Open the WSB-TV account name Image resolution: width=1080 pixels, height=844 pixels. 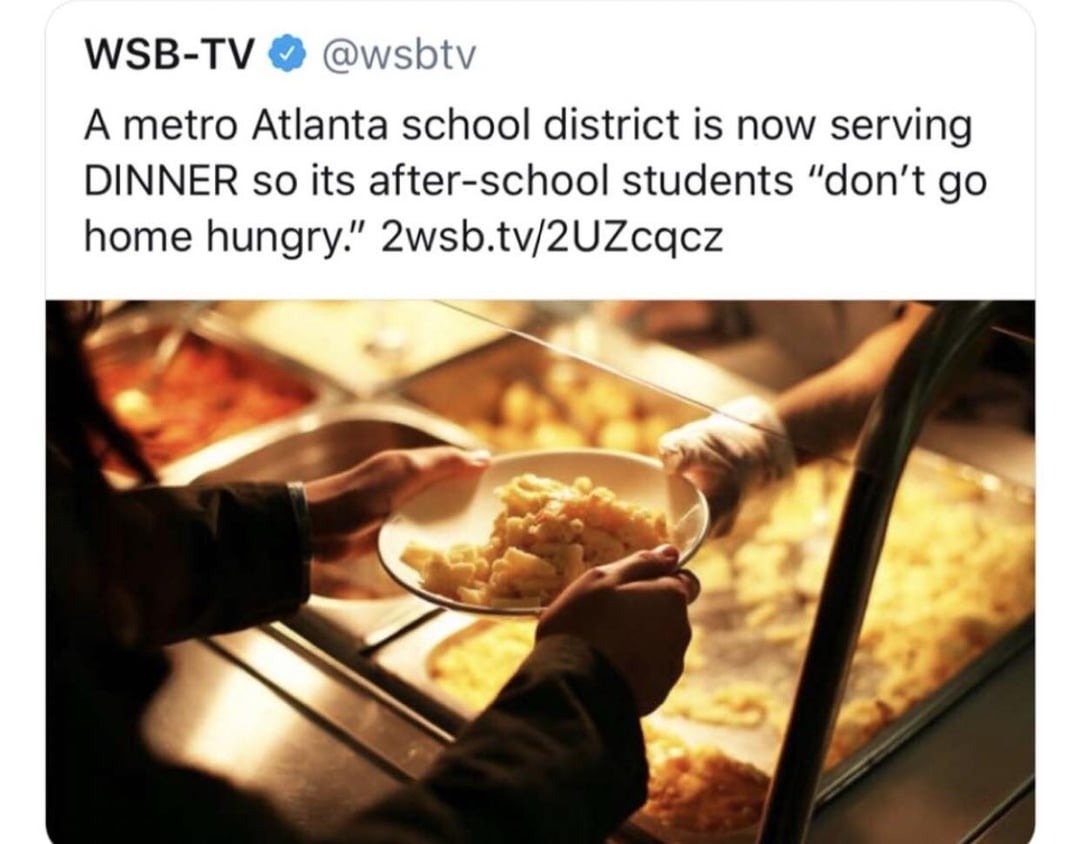pos(169,54)
